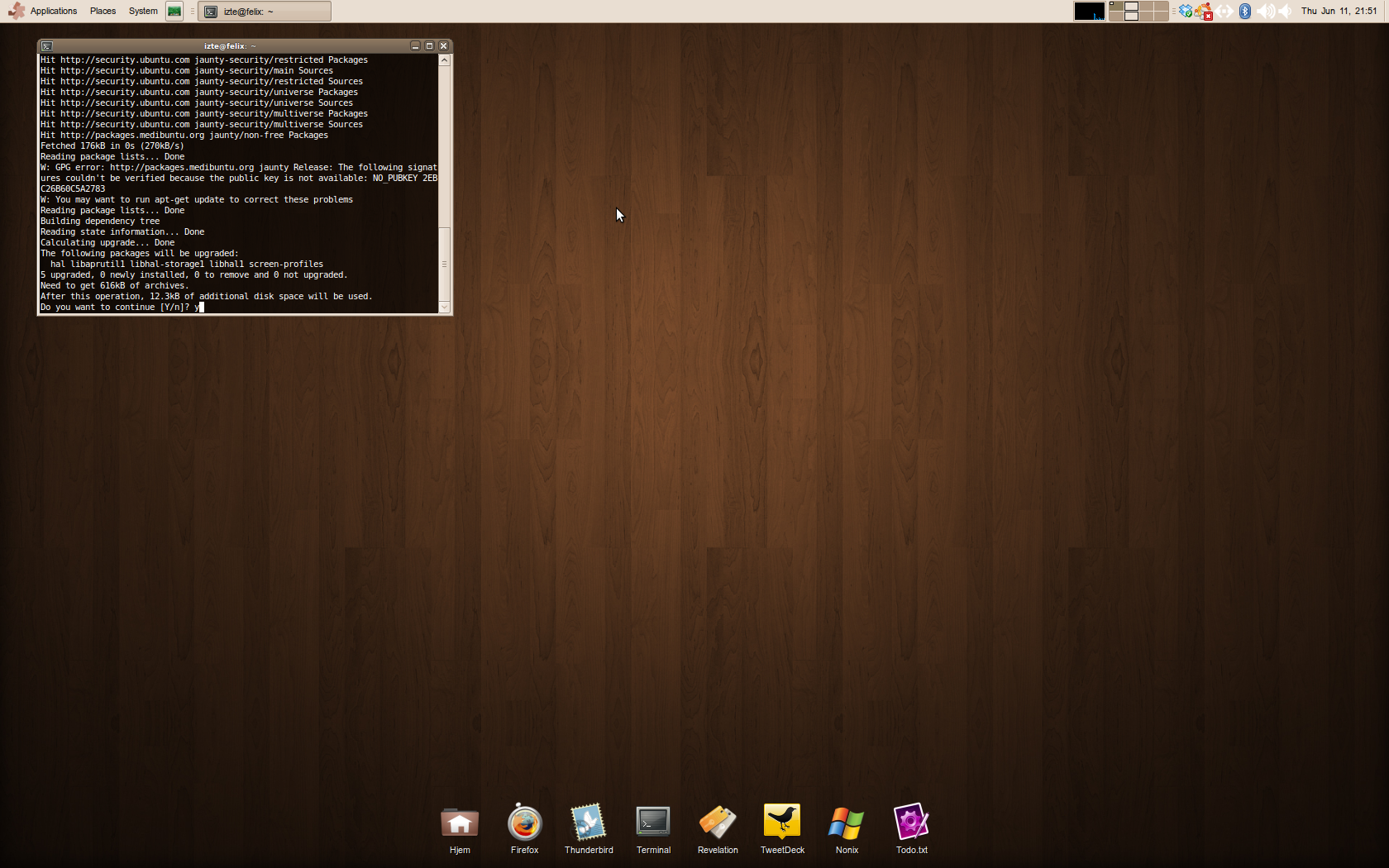Screen dimensions: 1389x868
Task: Open the Hjem home folder dock icon
Action: pyautogui.click(x=460, y=829)
